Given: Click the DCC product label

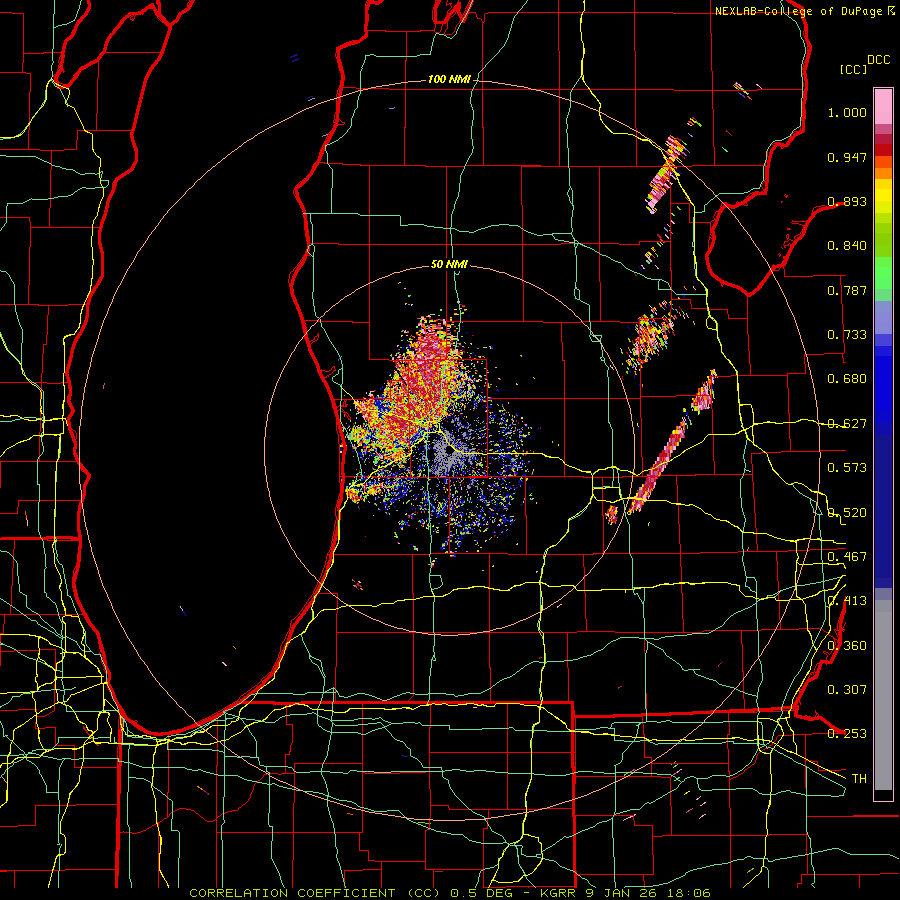Looking at the screenshot, I should coord(878,60).
